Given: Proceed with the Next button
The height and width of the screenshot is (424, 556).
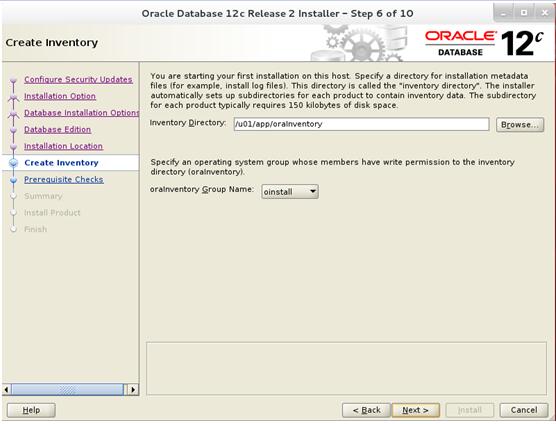Looking at the screenshot, I should [x=416, y=410].
